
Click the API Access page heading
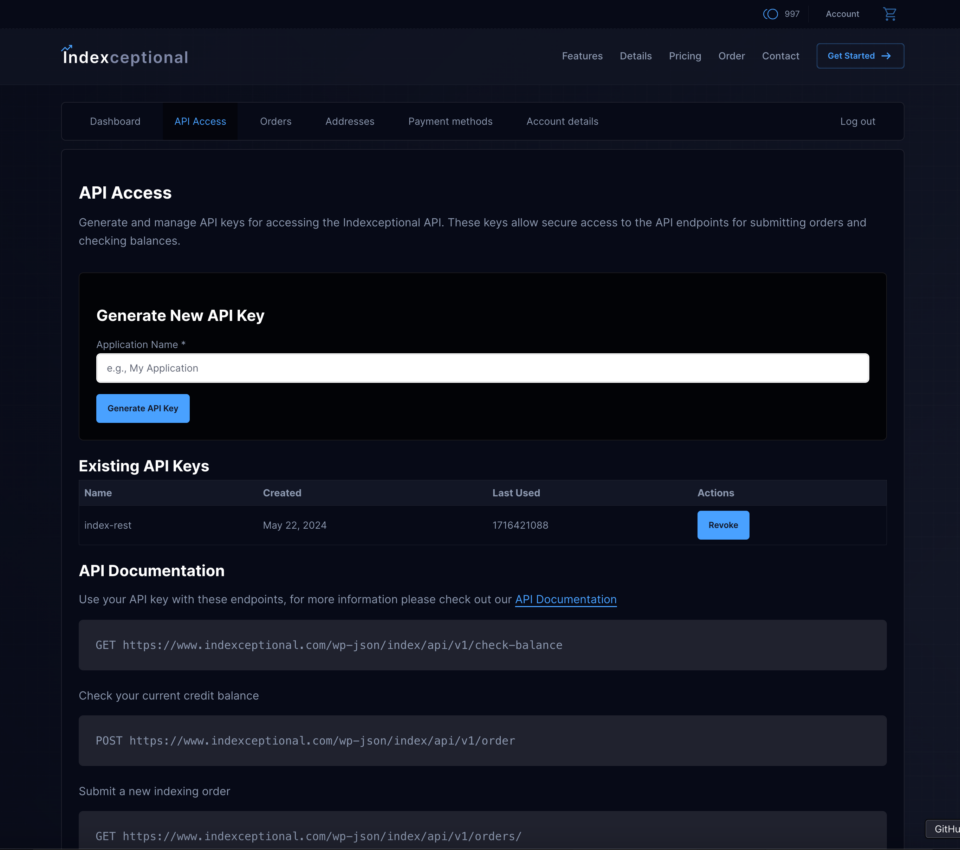click(x=125, y=193)
